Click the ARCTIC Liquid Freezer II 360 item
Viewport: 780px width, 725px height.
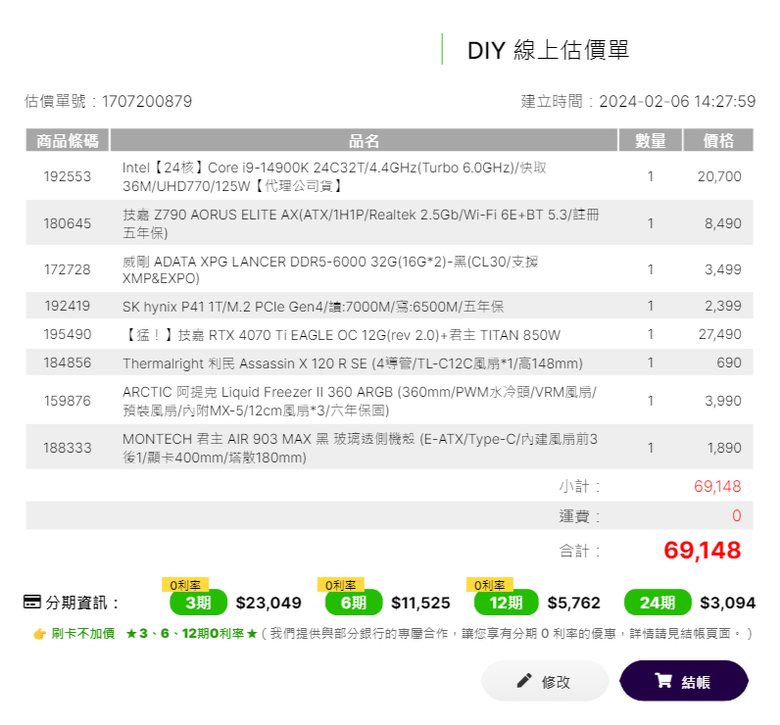(x=359, y=401)
